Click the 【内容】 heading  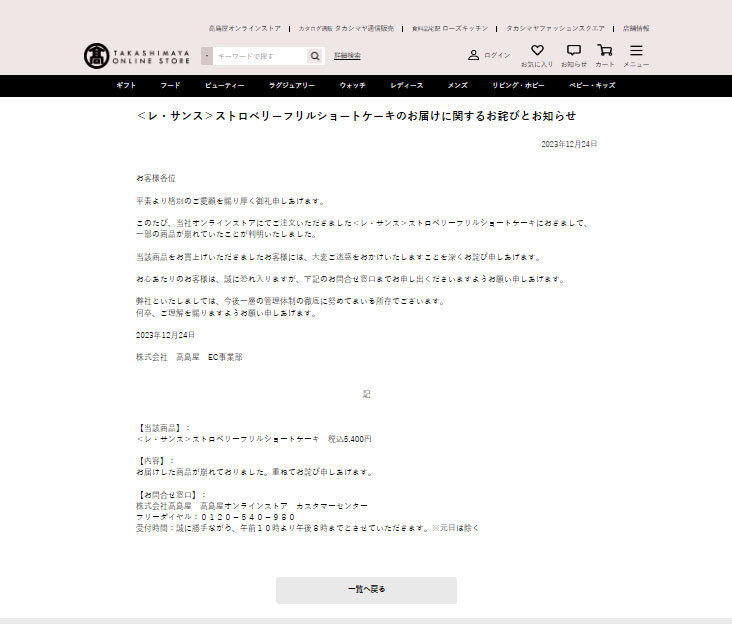[151, 461]
